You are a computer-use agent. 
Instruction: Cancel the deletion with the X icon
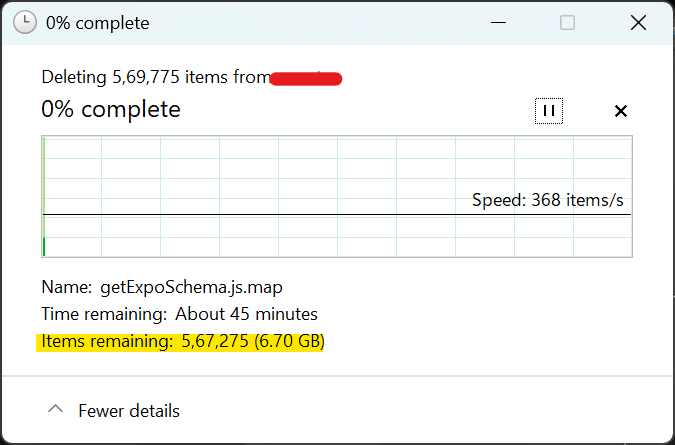(x=621, y=111)
